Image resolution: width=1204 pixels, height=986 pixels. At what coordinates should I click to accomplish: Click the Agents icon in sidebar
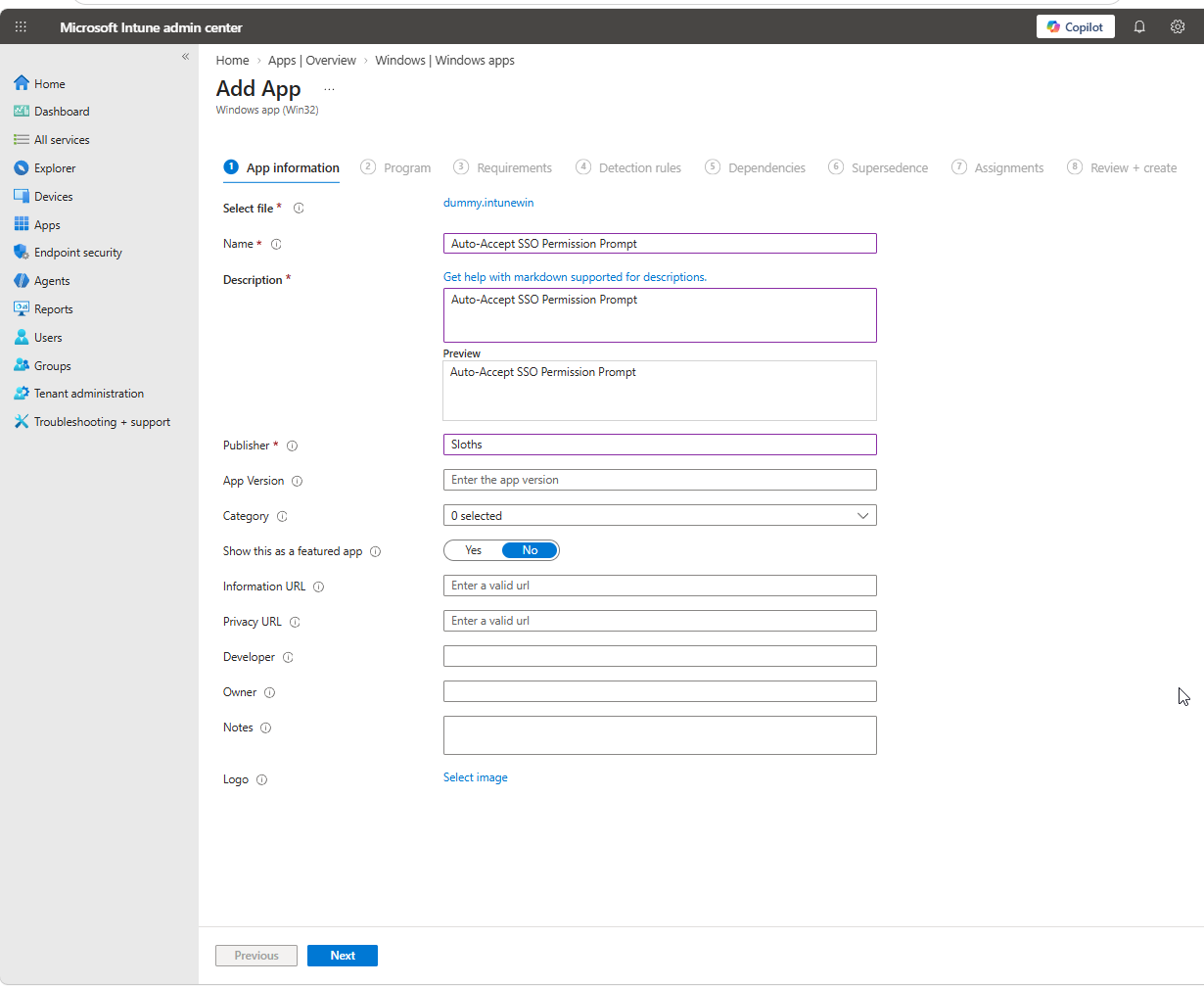(x=22, y=281)
